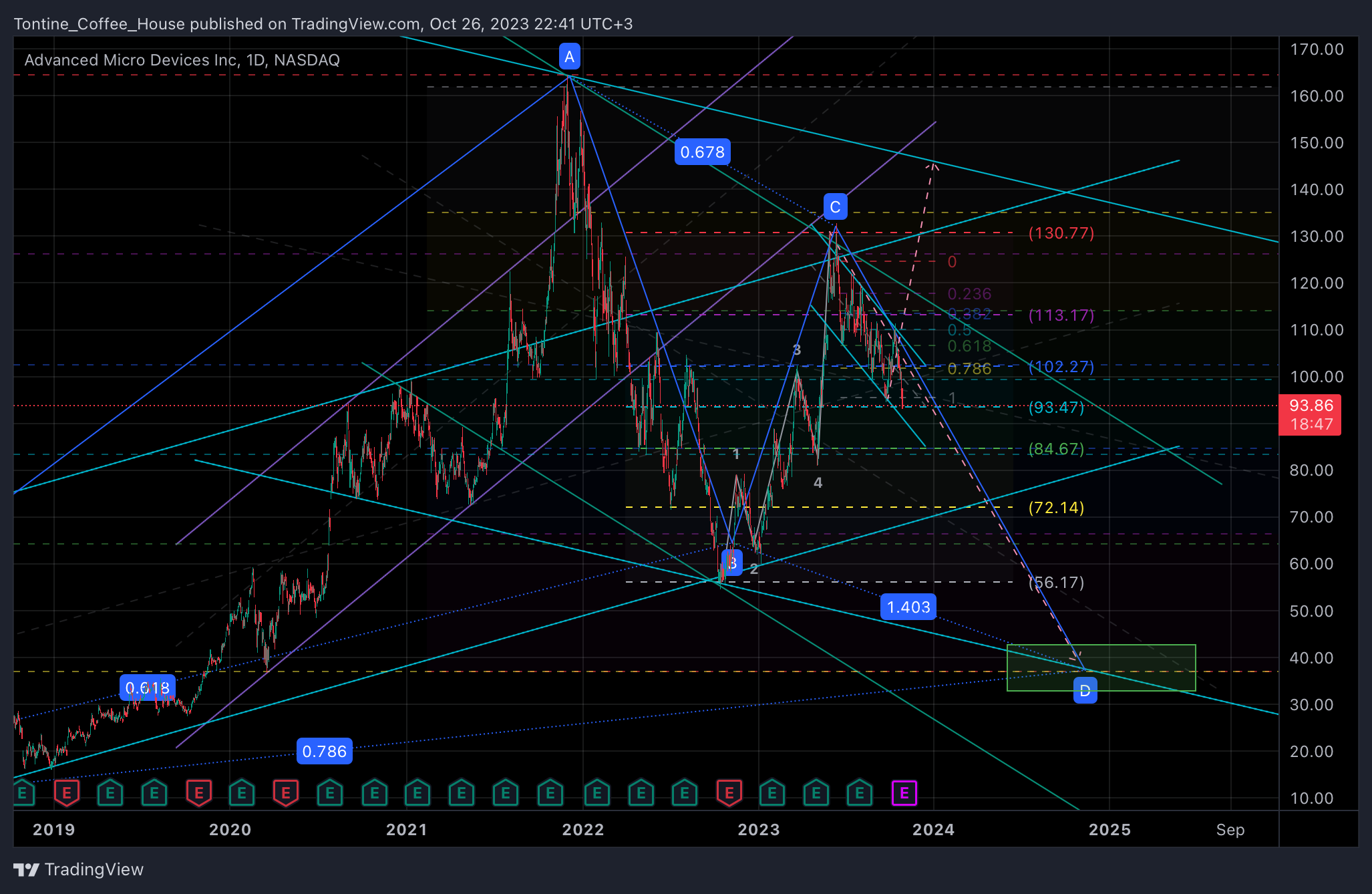The width and height of the screenshot is (1372, 894).
Task: Click the 40.00 price axis label
Action: 1312,658
